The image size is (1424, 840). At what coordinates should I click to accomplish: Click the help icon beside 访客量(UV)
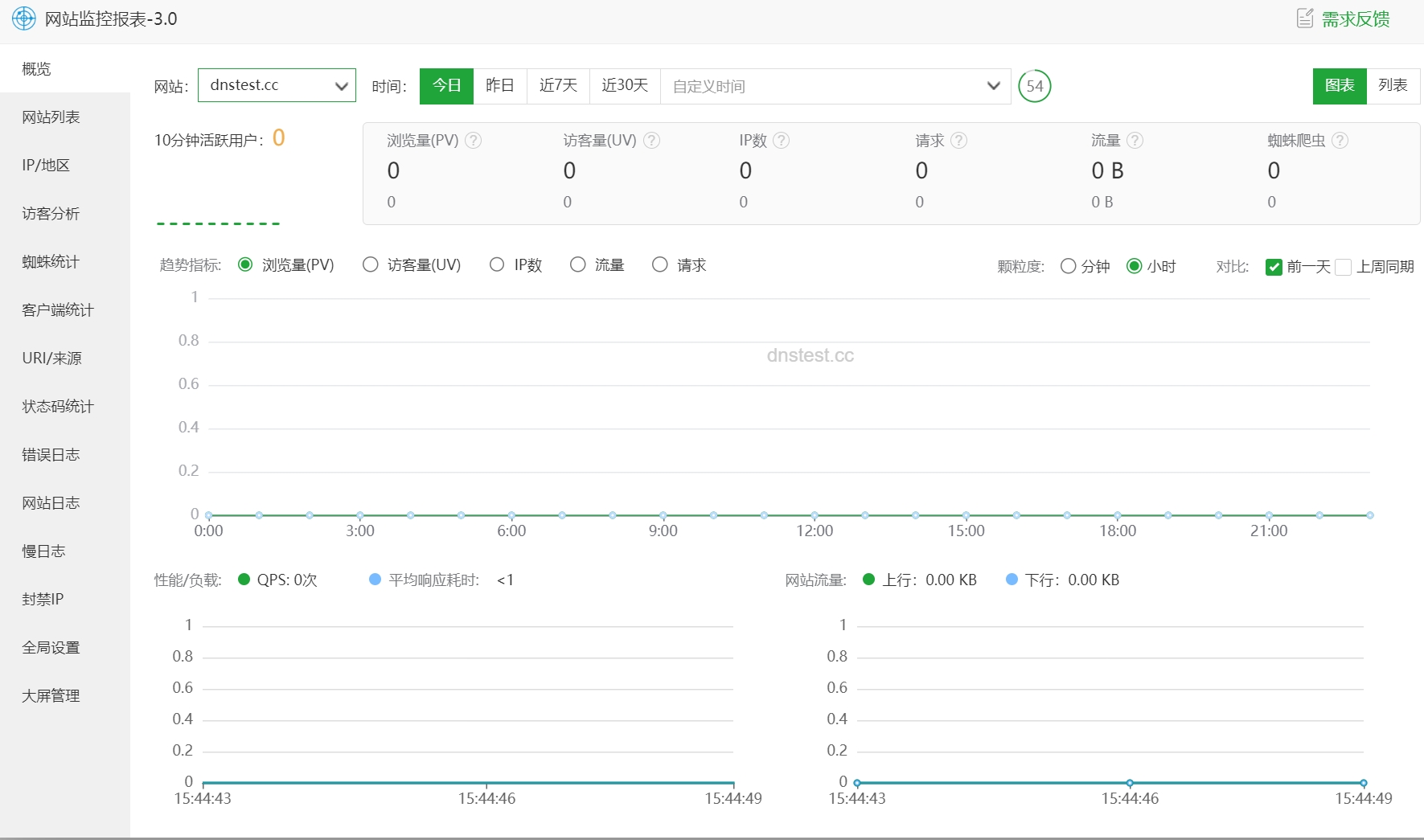coord(652,141)
